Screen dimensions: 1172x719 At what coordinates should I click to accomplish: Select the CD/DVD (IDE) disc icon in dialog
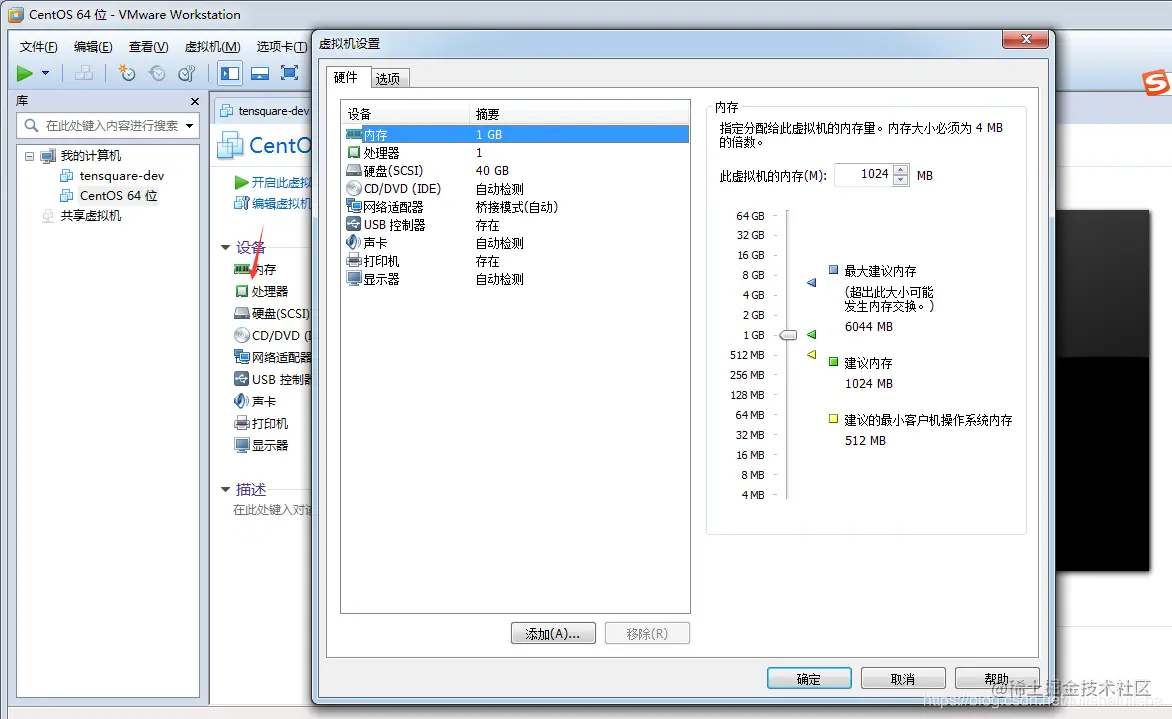[354, 188]
